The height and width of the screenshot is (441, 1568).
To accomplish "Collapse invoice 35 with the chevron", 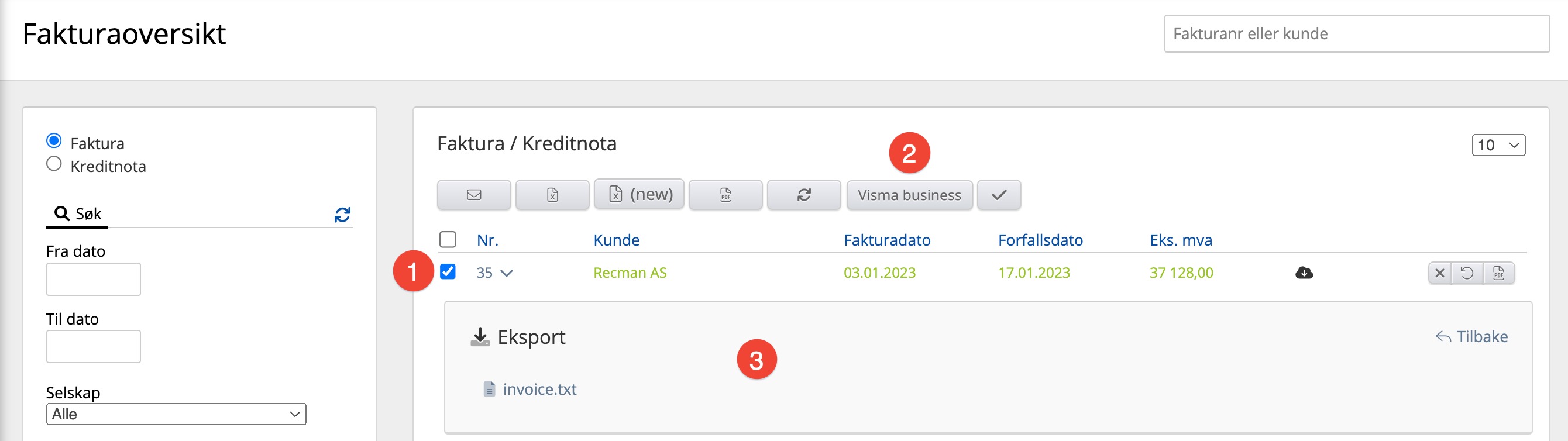I will (507, 273).
